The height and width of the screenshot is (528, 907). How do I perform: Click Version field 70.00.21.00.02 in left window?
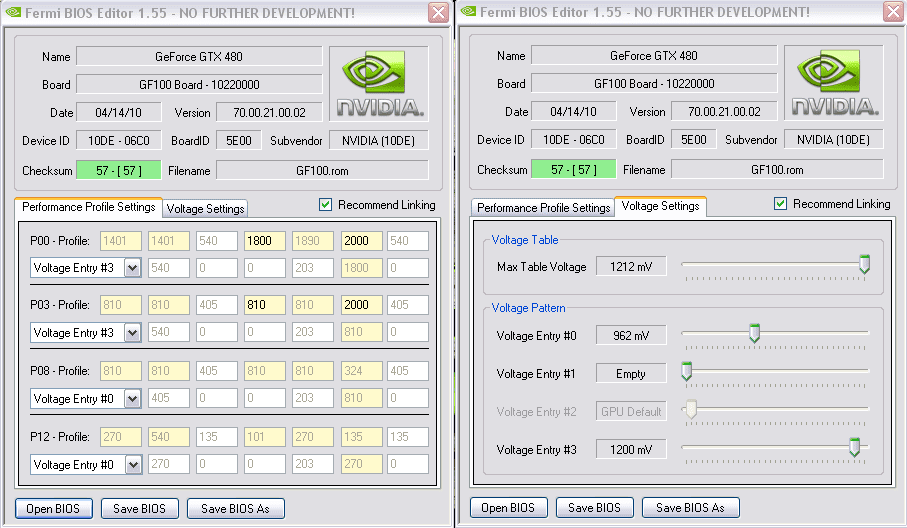coord(270,112)
